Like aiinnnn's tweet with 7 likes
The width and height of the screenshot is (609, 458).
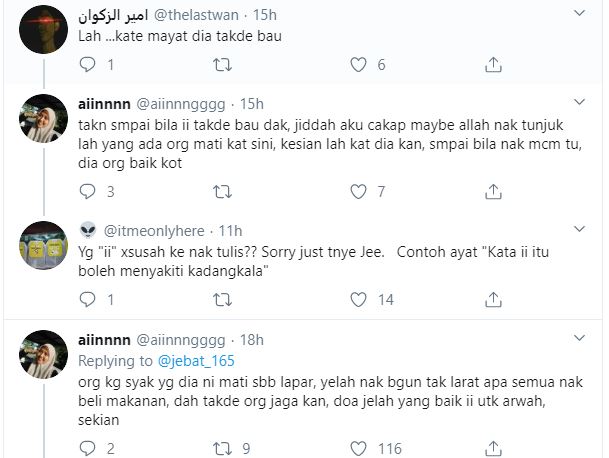pyautogui.click(x=358, y=191)
